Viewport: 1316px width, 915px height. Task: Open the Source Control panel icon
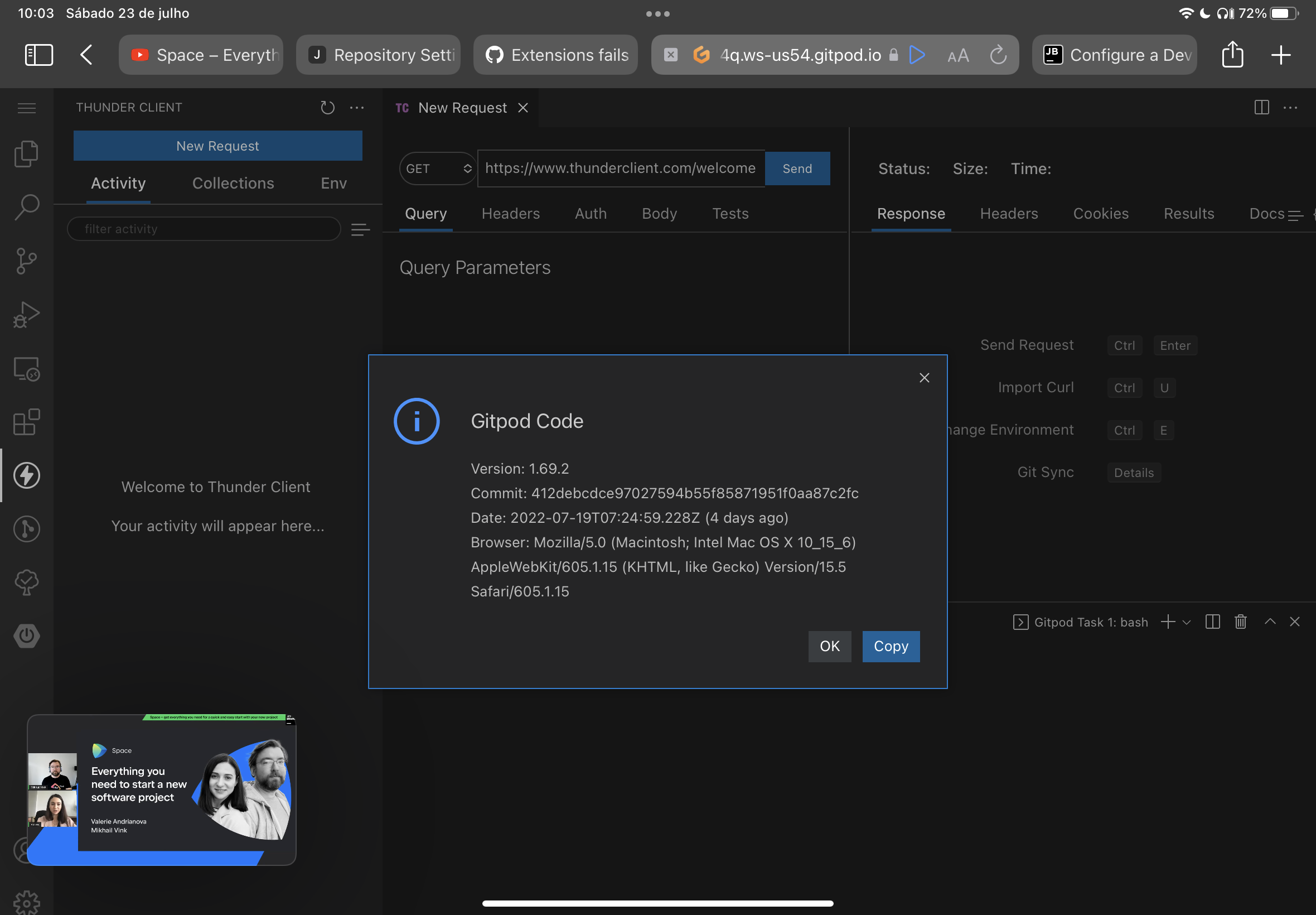[26, 261]
